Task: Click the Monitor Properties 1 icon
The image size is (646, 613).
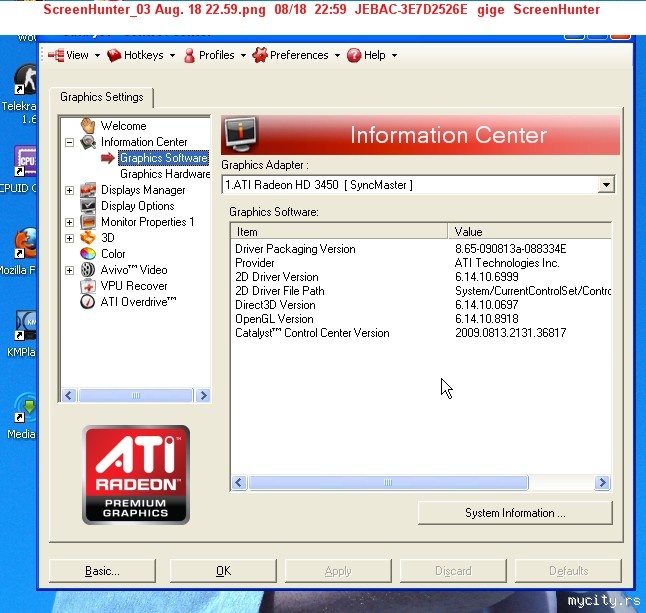Action: (x=88, y=222)
